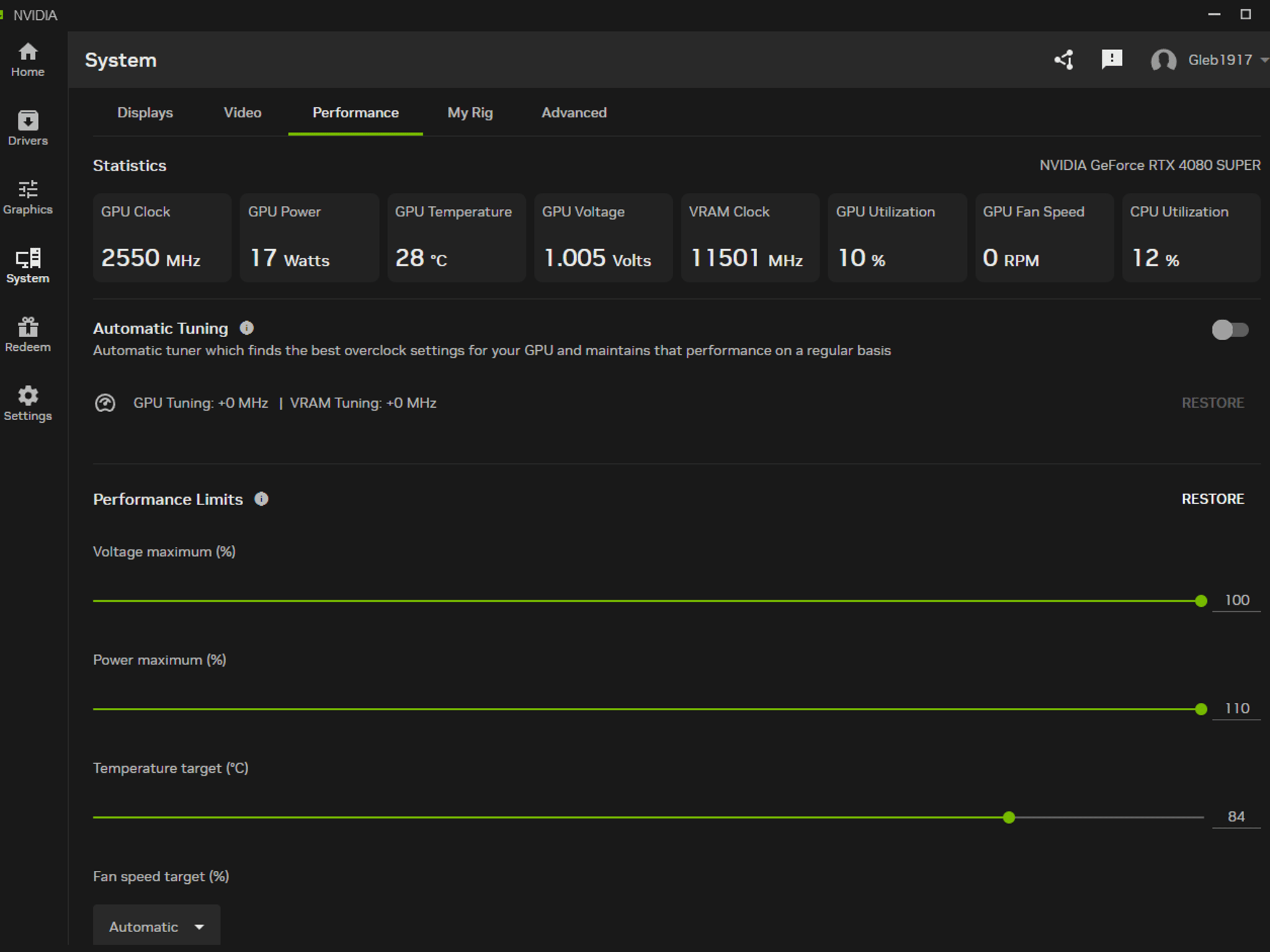Click RESTORE next to GPU Tuning
This screenshot has height=952, width=1270.
pos(1212,403)
